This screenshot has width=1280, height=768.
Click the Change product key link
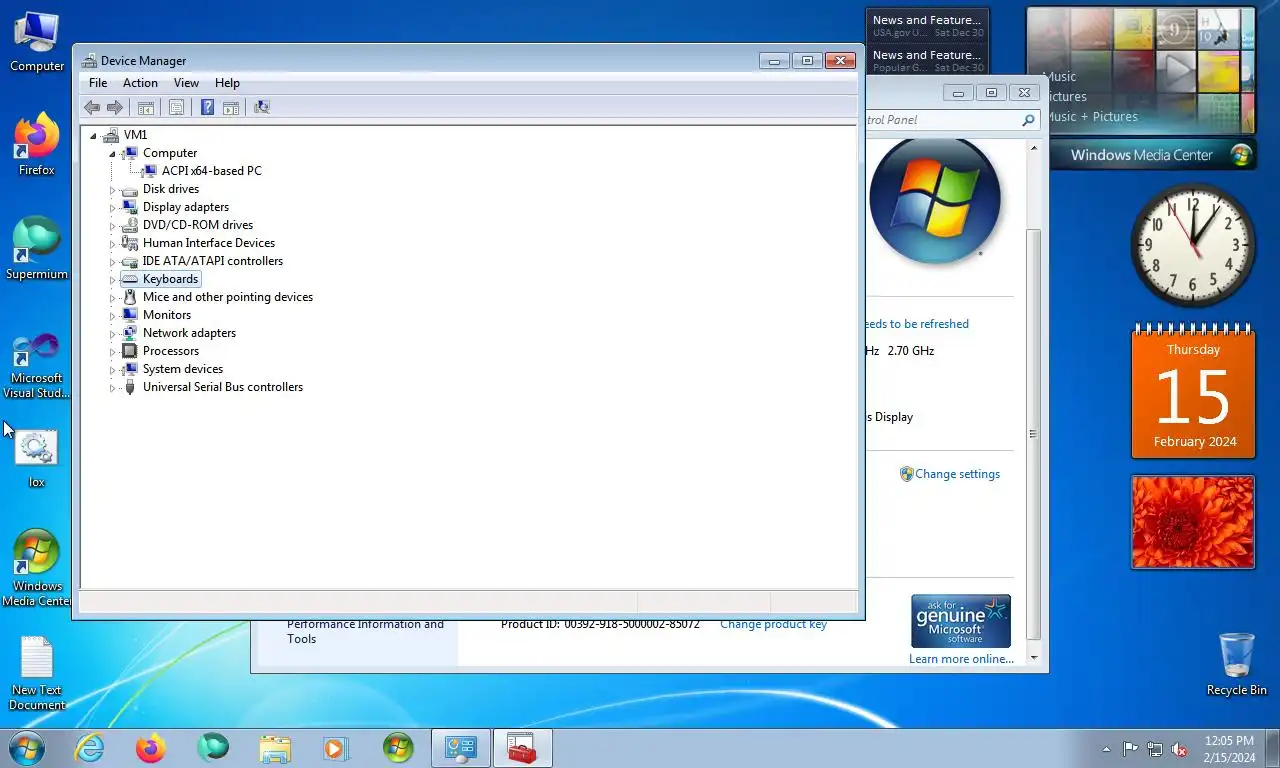pyautogui.click(x=773, y=624)
